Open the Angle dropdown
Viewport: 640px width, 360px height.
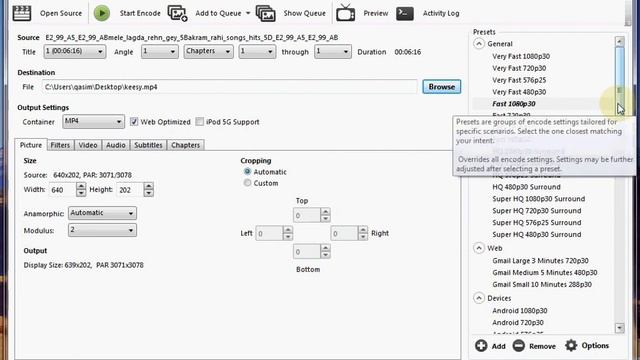(x=160, y=51)
